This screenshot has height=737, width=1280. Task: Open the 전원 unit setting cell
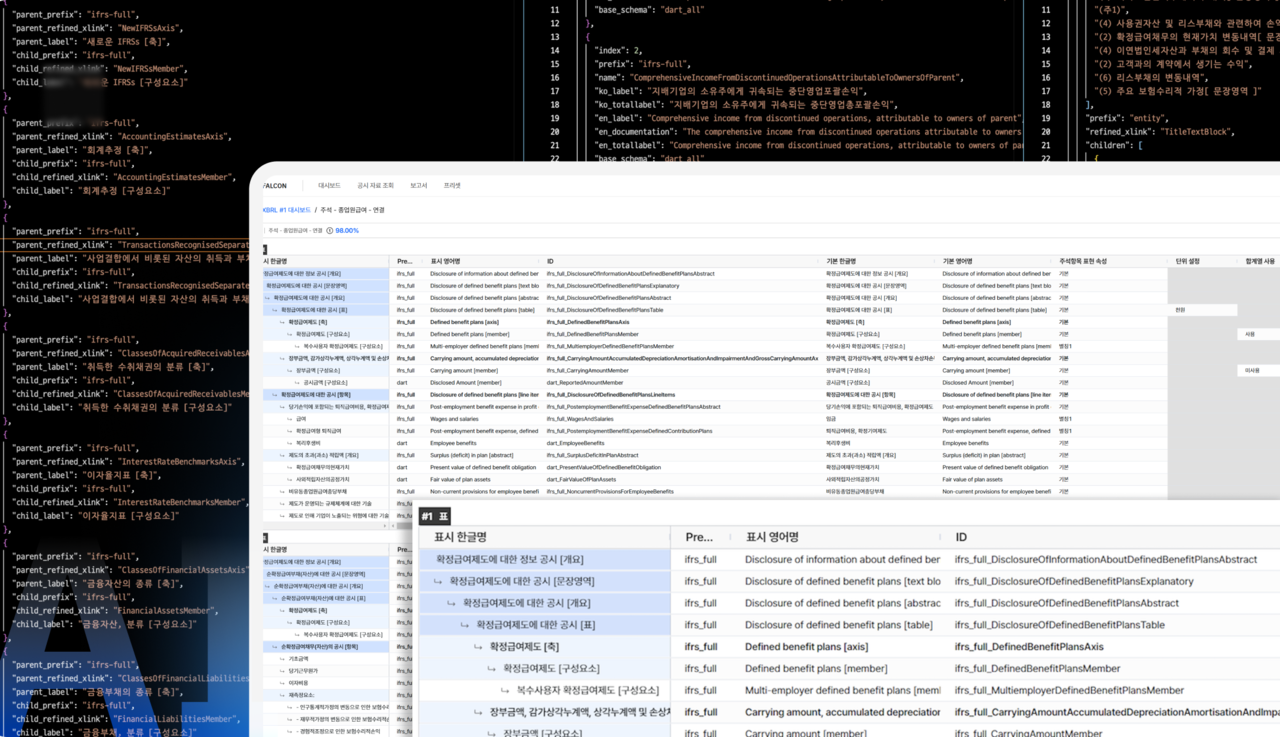pos(1202,310)
